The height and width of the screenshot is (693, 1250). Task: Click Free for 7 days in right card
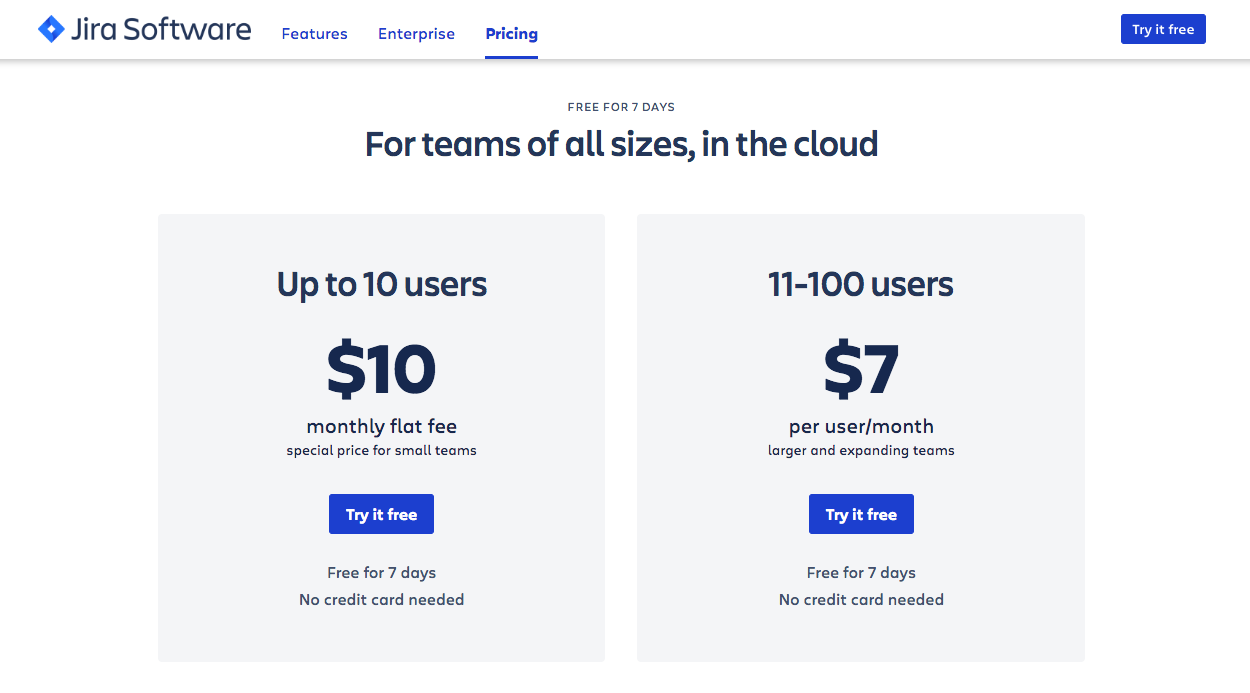(861, 572)
